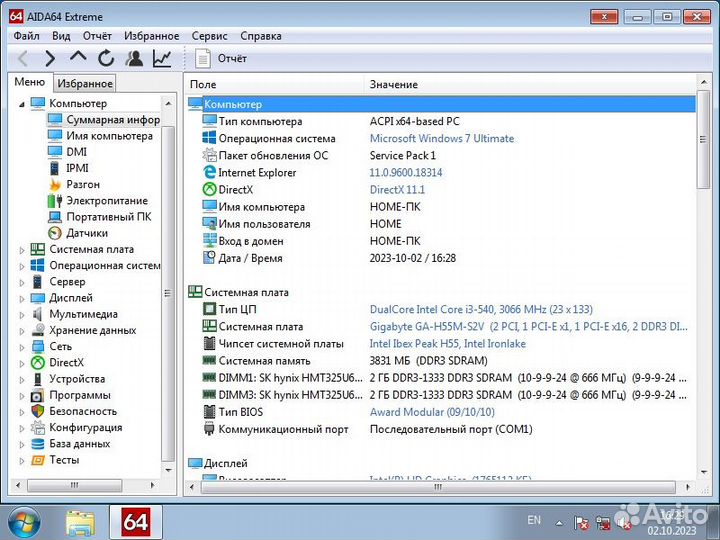Expand the Дисплей tree node

[x=22, y=298]
